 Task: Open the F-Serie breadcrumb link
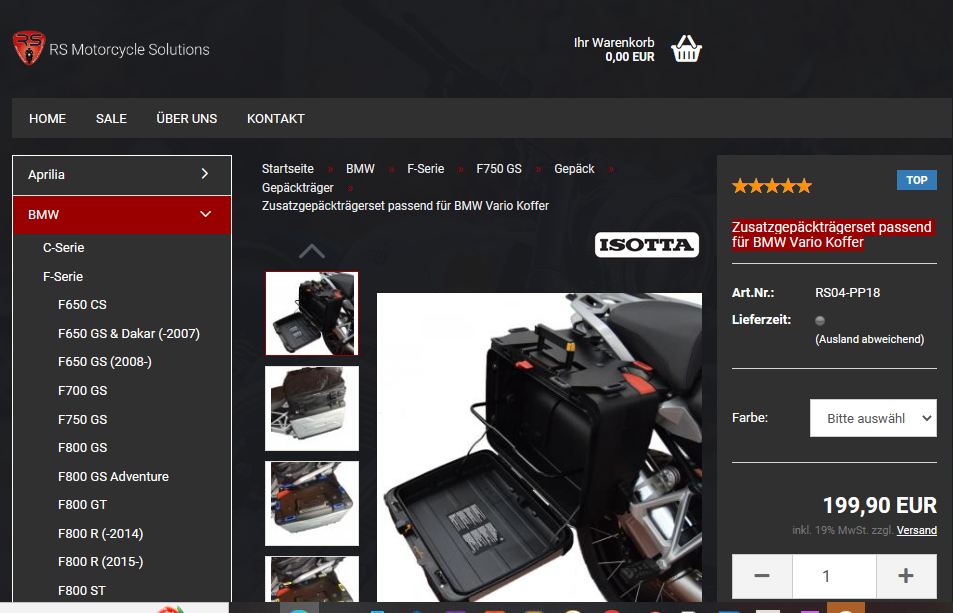point(425,169)
